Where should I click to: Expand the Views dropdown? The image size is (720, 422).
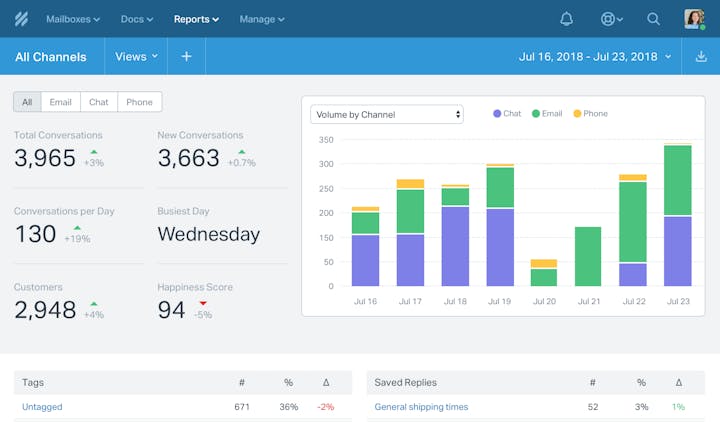coord(137,57)
